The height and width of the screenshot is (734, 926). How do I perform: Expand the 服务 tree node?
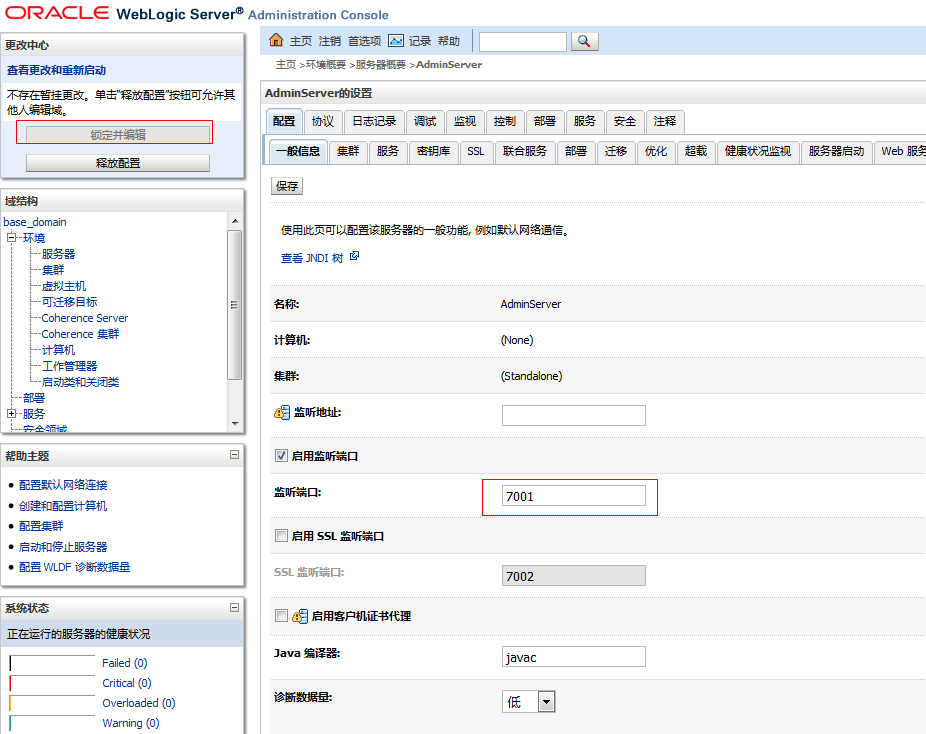pyautogui.click(x=11, y=413)
